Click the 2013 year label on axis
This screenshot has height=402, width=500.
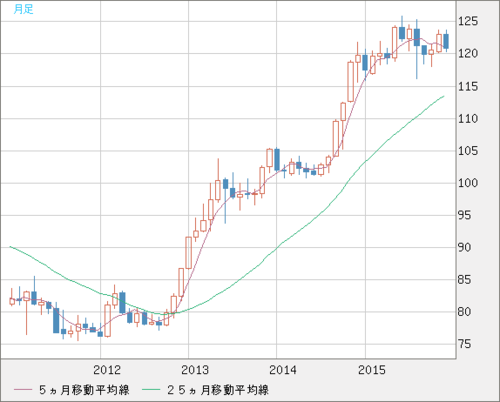pyautogui.click(x=195, y=370)
